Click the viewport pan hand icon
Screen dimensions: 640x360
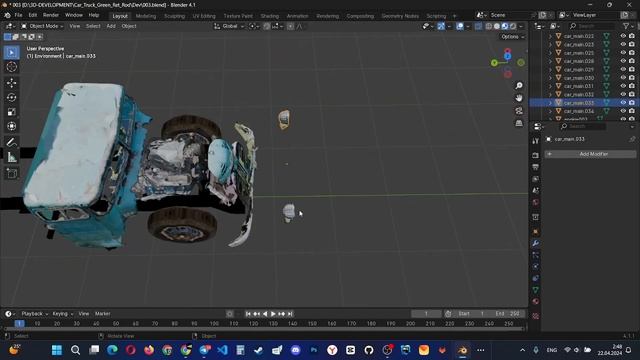(x=519, y=98)
